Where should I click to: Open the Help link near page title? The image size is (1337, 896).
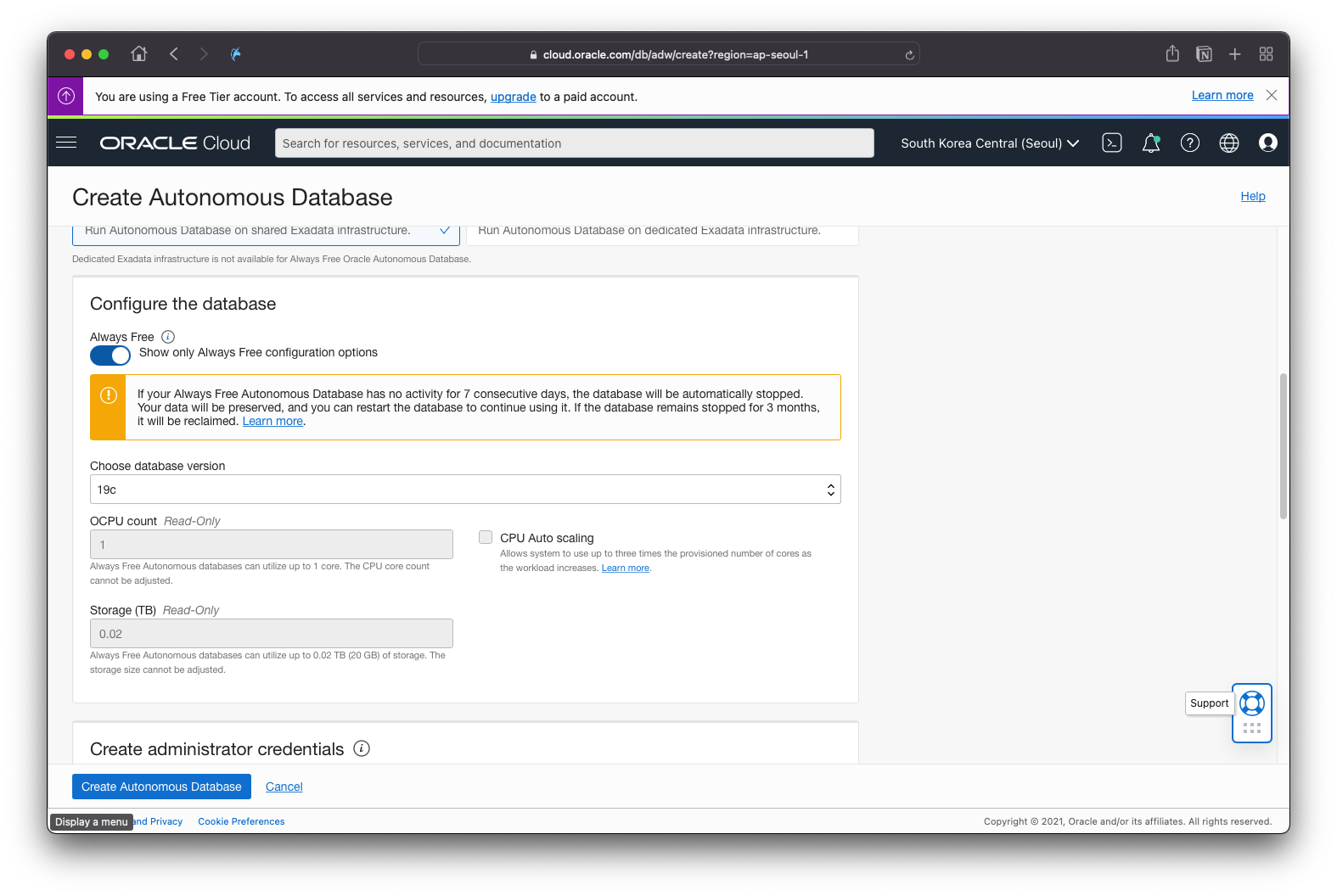(1253, 196)
